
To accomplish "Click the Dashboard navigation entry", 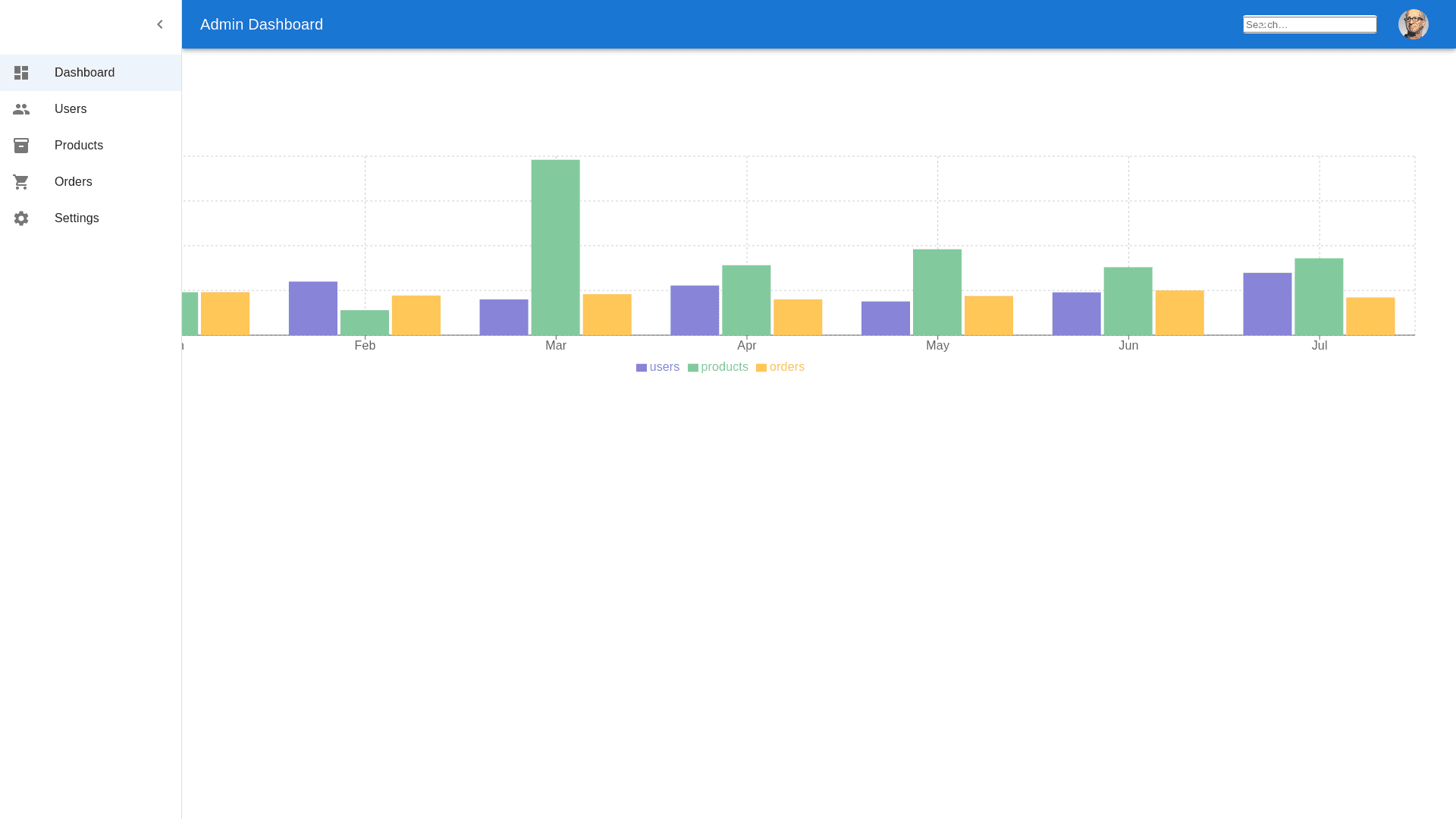I will point(84,73).
